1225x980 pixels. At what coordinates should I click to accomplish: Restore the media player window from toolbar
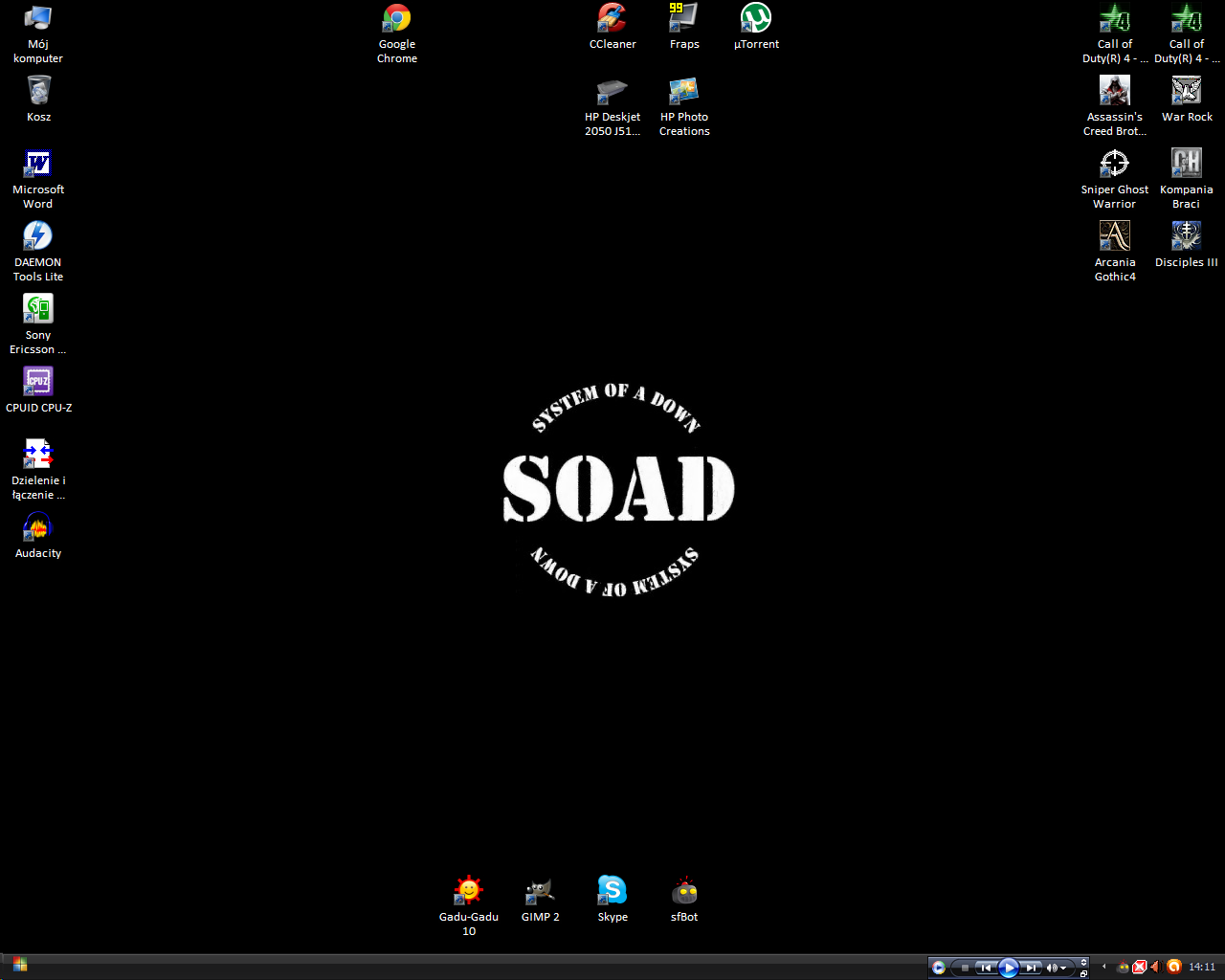[x=1083, y=973]
